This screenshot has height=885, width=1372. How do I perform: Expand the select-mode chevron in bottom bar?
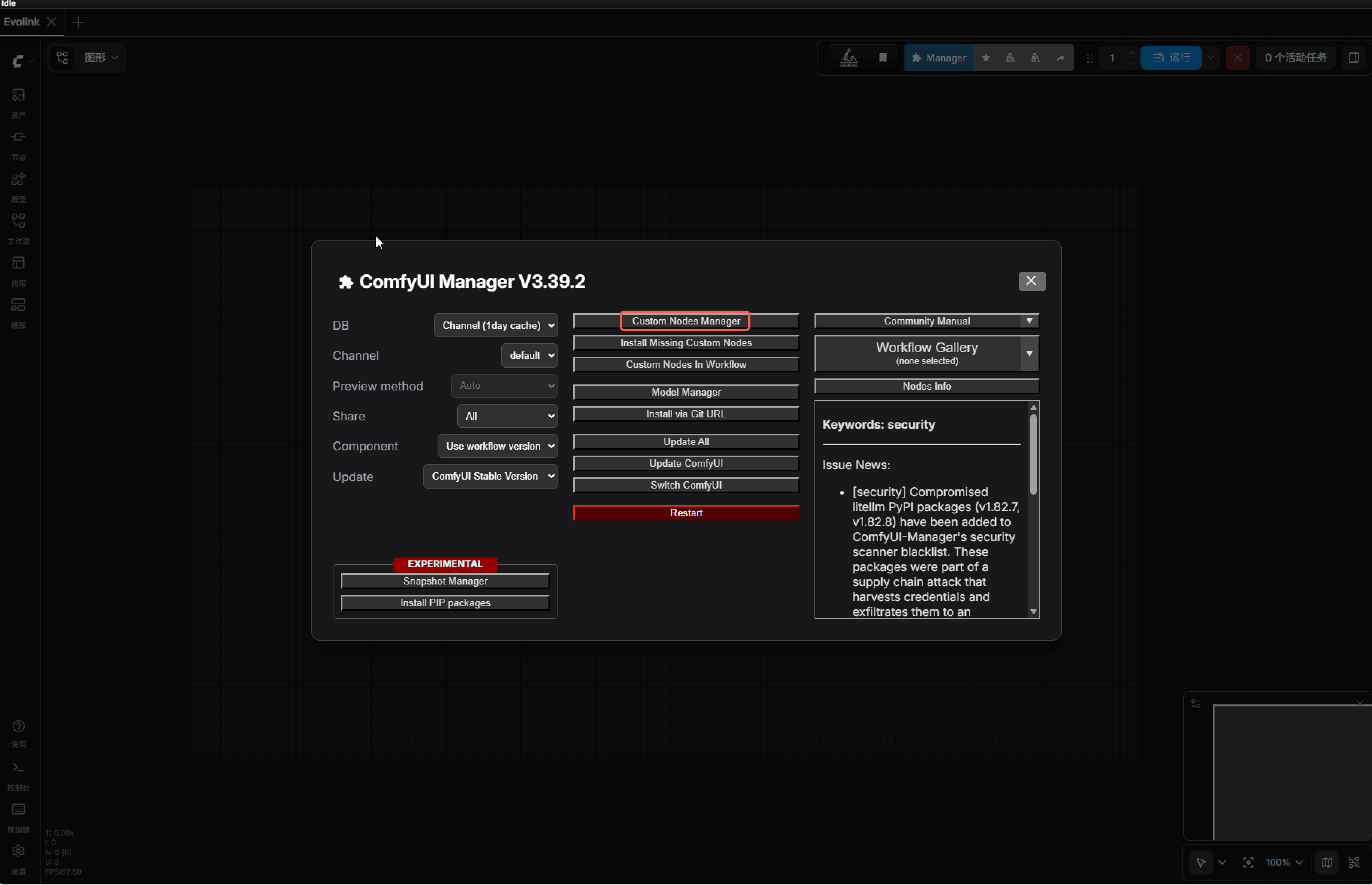tap(1222, 862)
